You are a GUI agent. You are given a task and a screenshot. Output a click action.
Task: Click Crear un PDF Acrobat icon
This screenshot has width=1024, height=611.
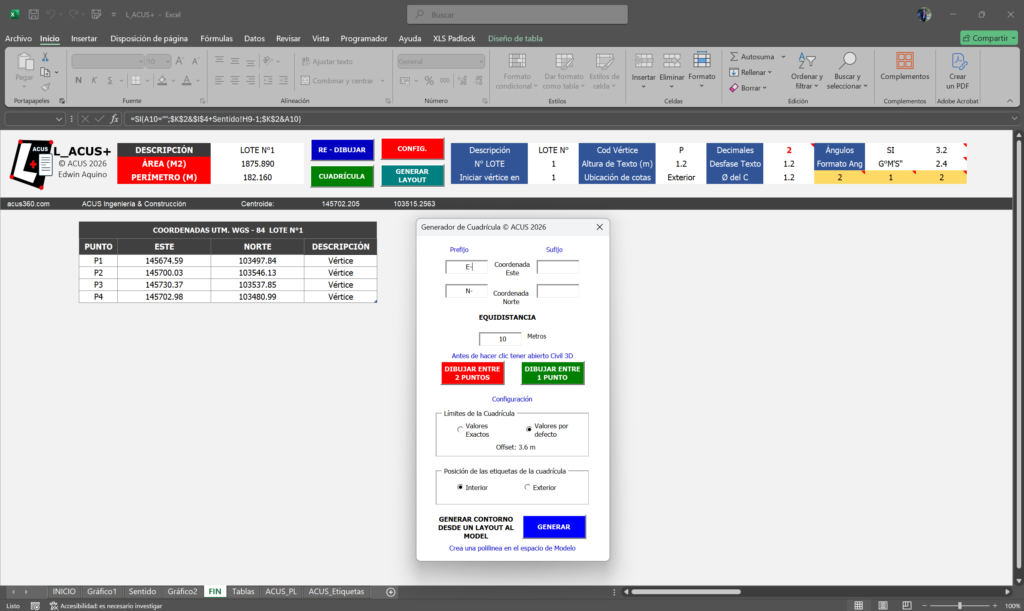click(957, 62)
